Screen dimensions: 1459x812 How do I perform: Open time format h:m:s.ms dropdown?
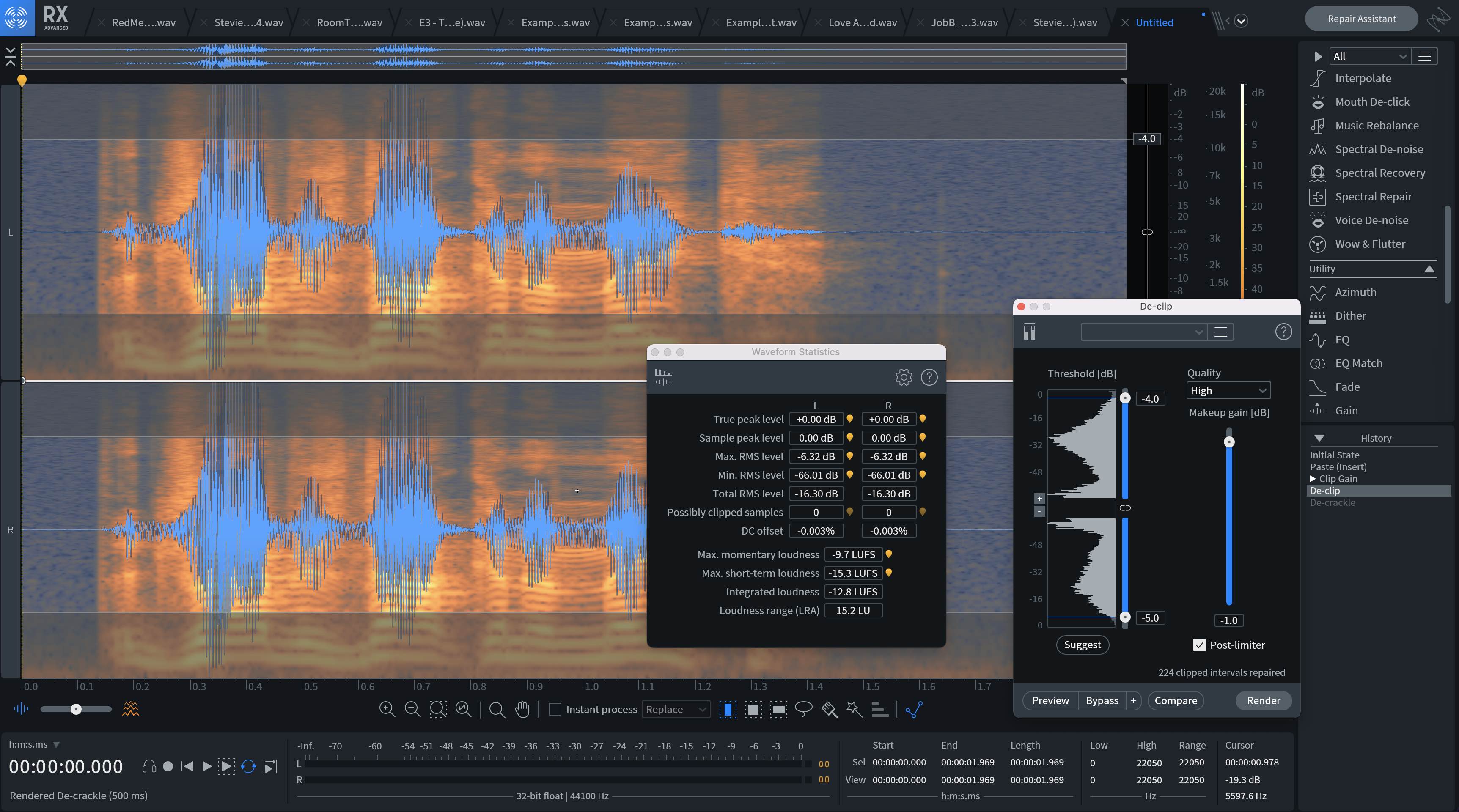pos(34,744)
